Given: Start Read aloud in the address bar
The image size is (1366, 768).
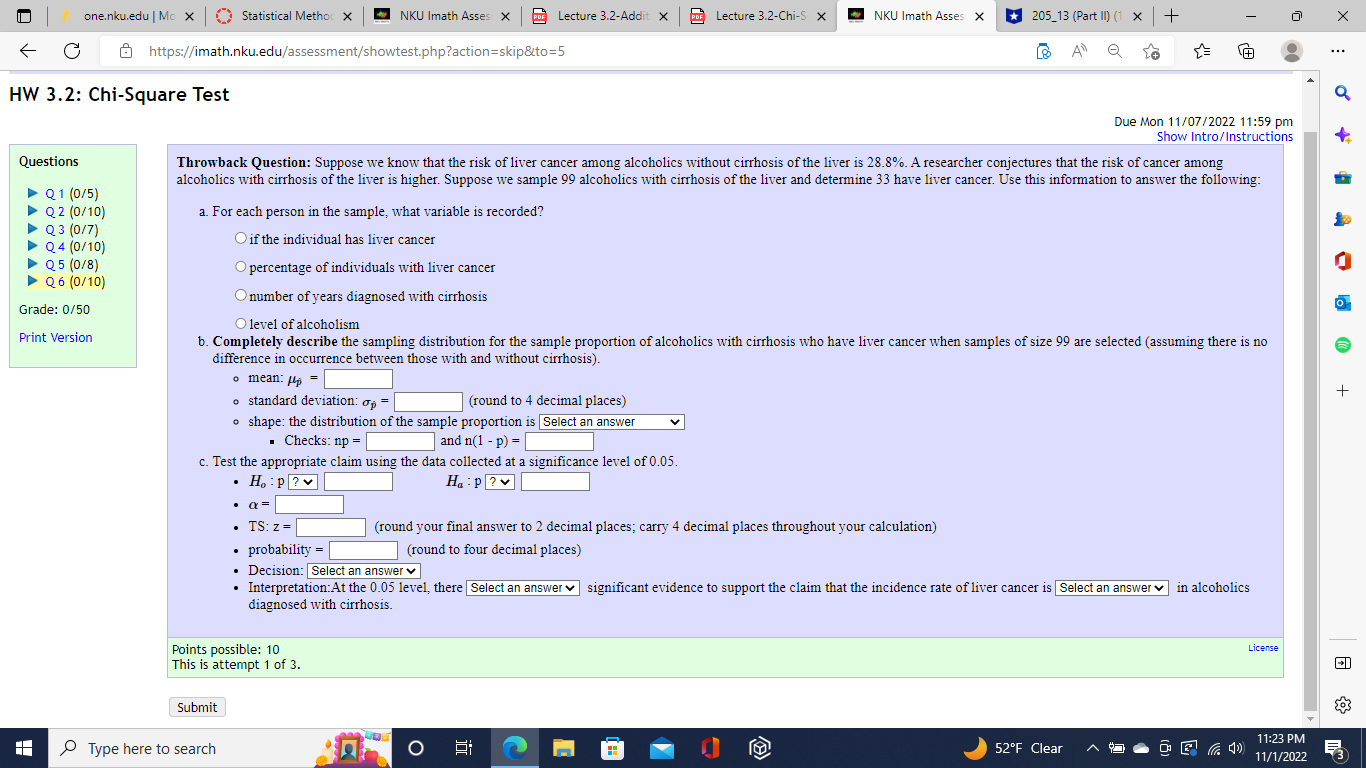Looking at the screenshot, I should point(1078,51).
